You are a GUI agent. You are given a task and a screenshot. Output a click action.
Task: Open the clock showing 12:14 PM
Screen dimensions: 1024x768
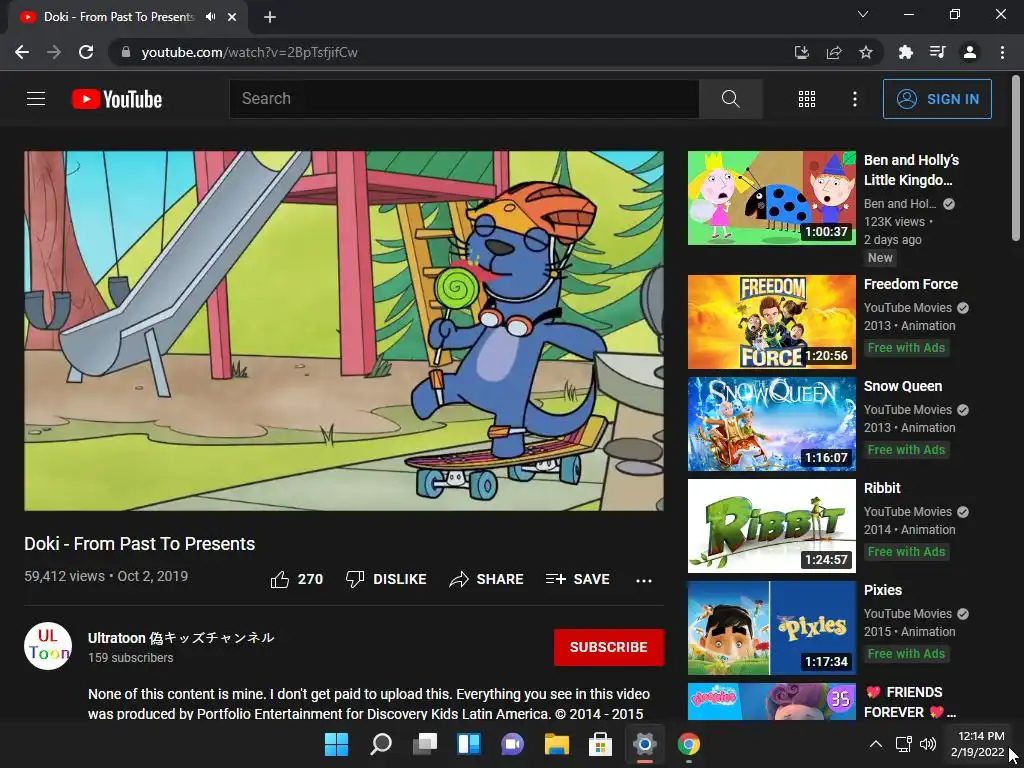[978, 744]
